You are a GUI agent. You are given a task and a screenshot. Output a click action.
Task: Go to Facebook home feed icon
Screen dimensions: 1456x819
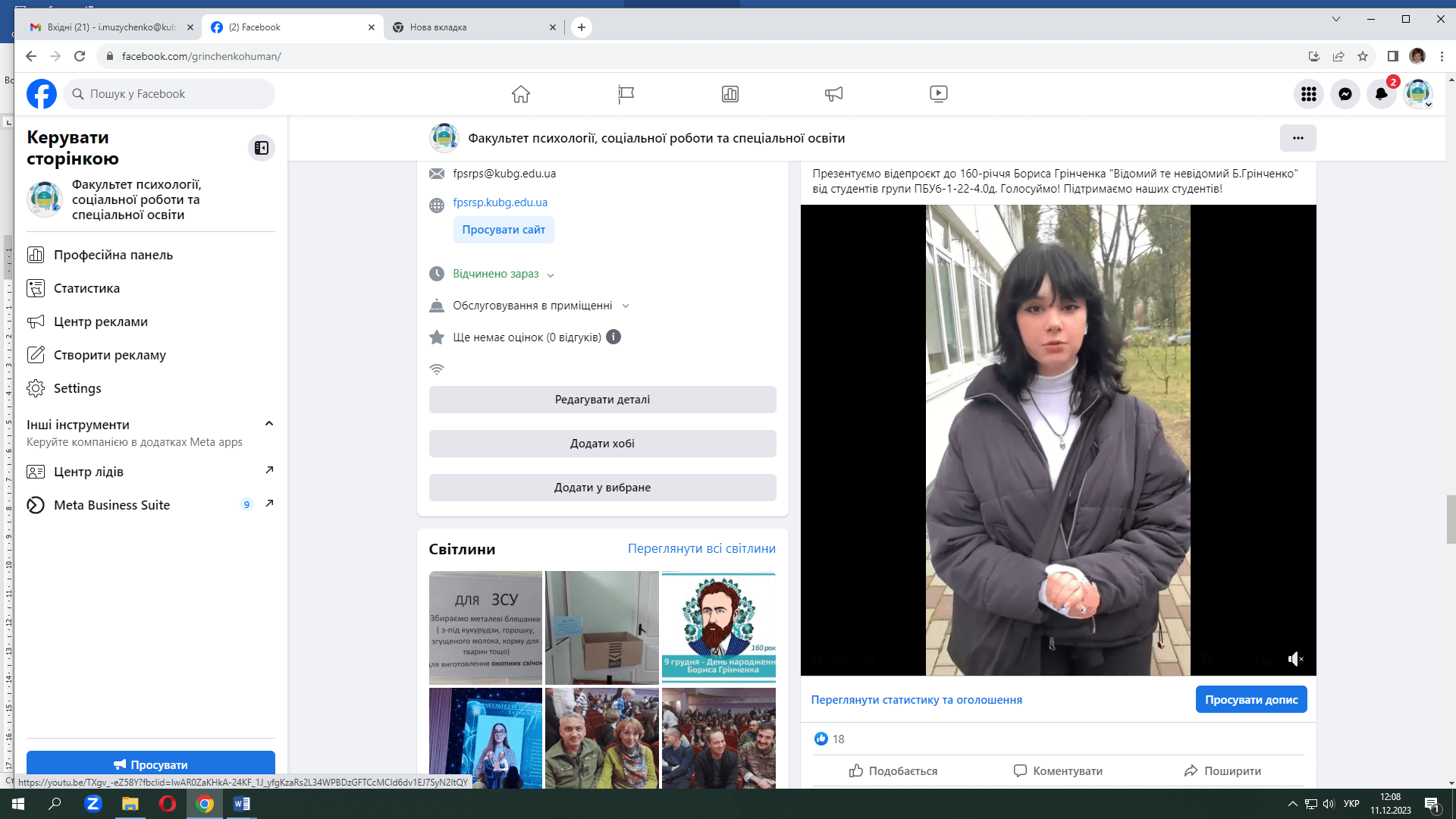click(520, 94)
